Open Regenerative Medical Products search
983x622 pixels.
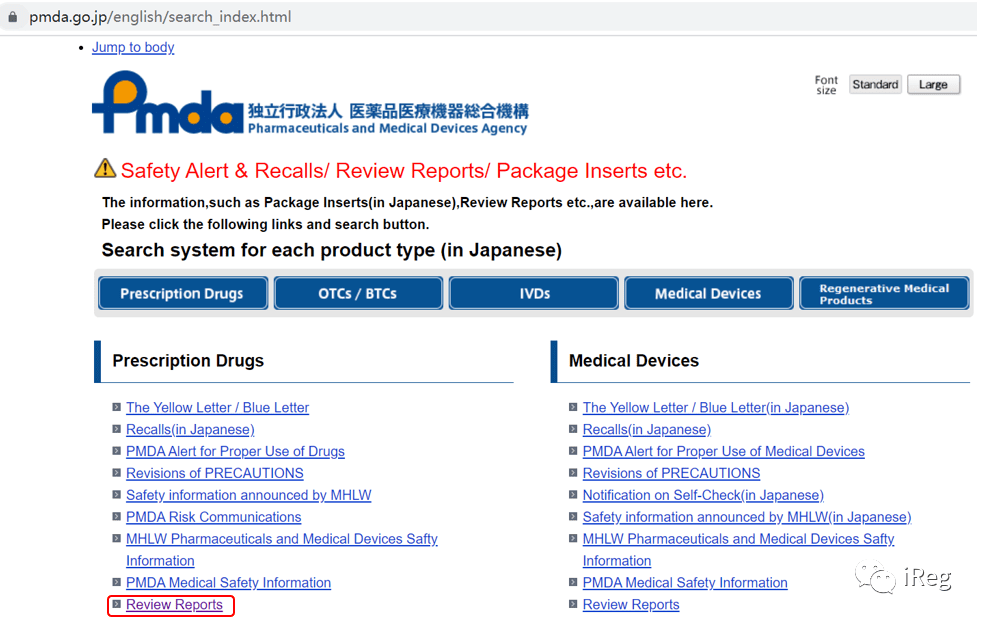(884, 293)
